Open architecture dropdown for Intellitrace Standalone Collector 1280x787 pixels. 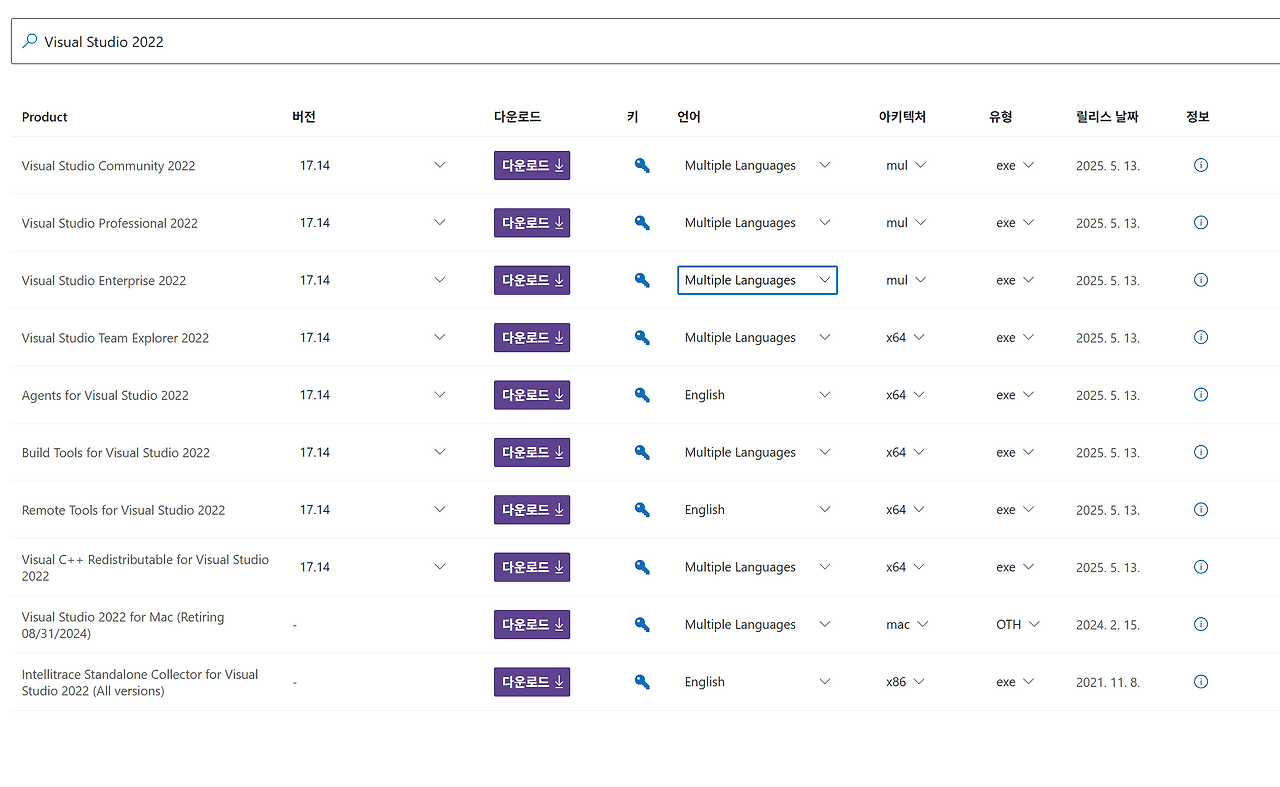[905, 682]
